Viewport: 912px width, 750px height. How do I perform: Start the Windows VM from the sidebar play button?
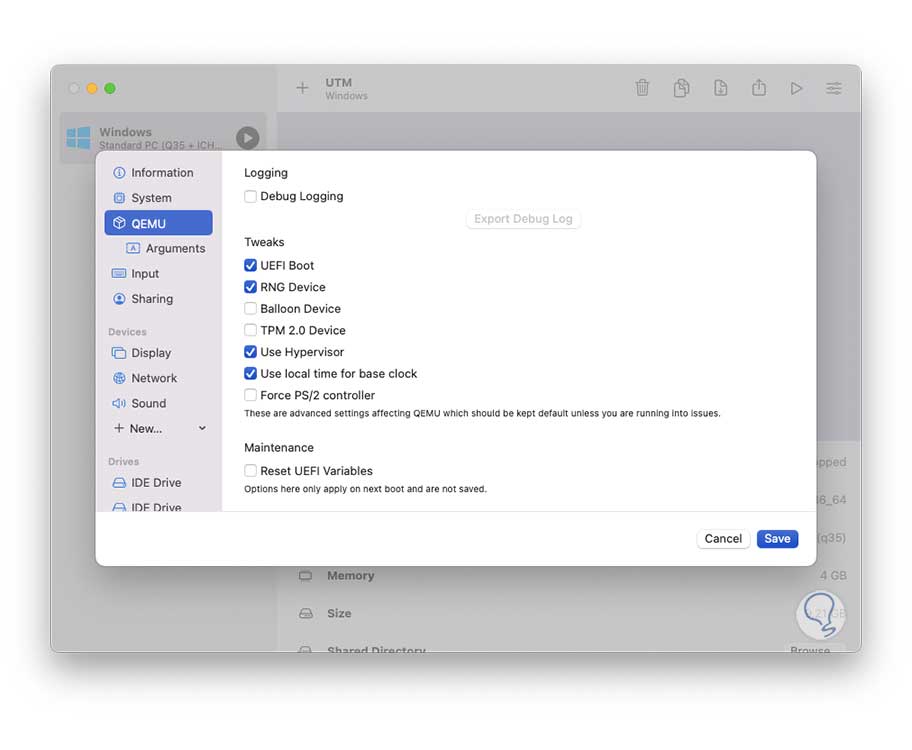click(x=248, y=138)
